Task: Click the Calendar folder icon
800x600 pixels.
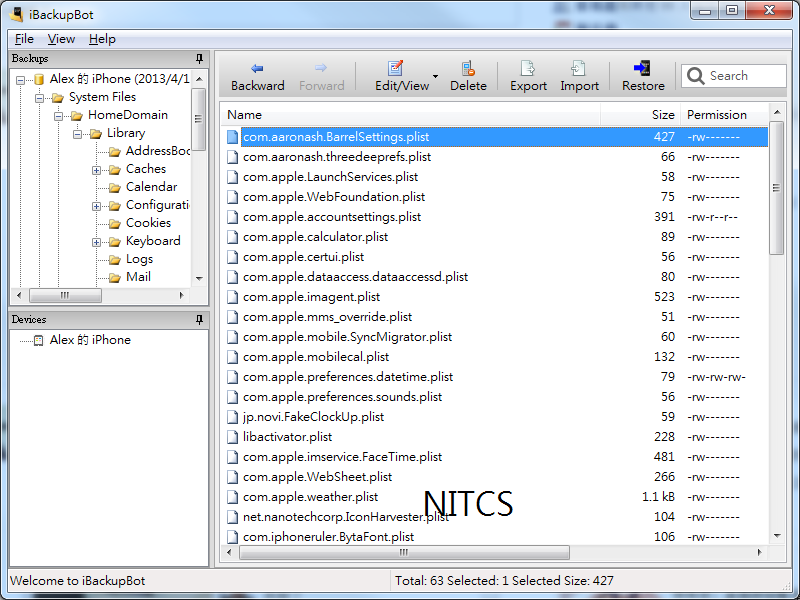Action: click(115, 187)
